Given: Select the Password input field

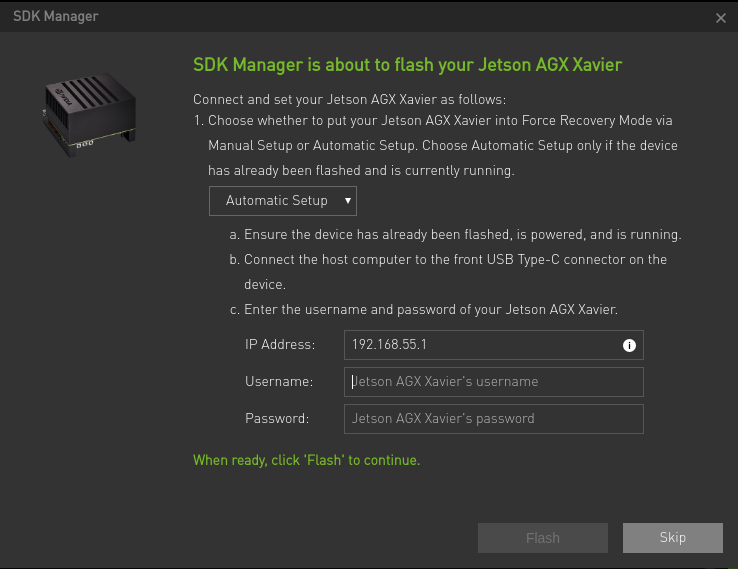Looking at the screenshot, I should (493, 419).
